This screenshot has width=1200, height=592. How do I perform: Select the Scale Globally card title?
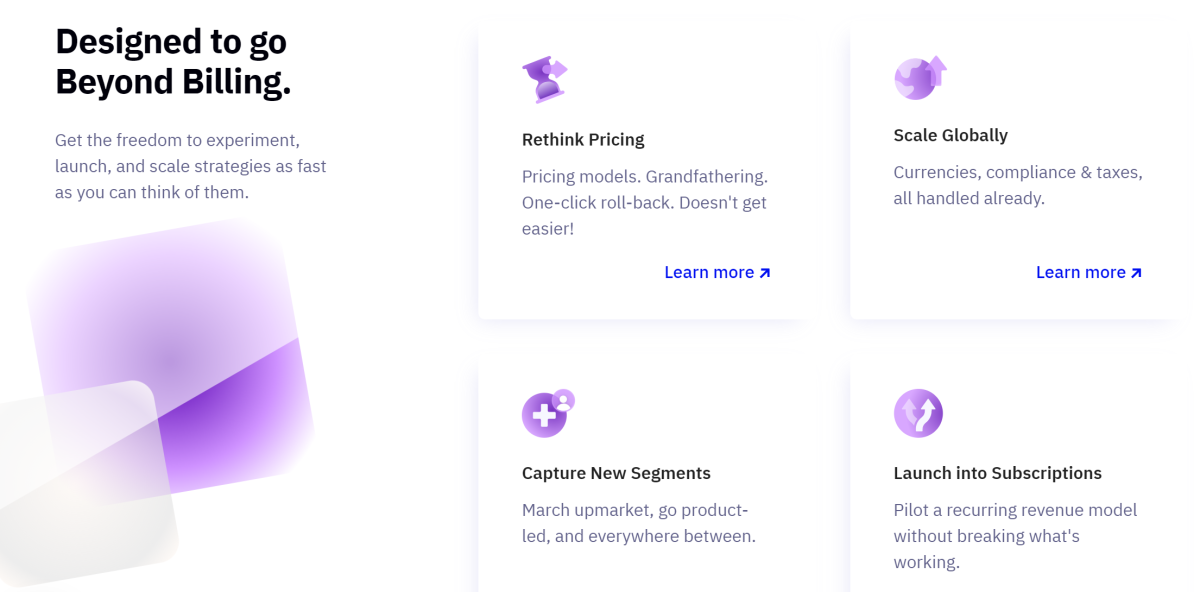pos(951,135)
